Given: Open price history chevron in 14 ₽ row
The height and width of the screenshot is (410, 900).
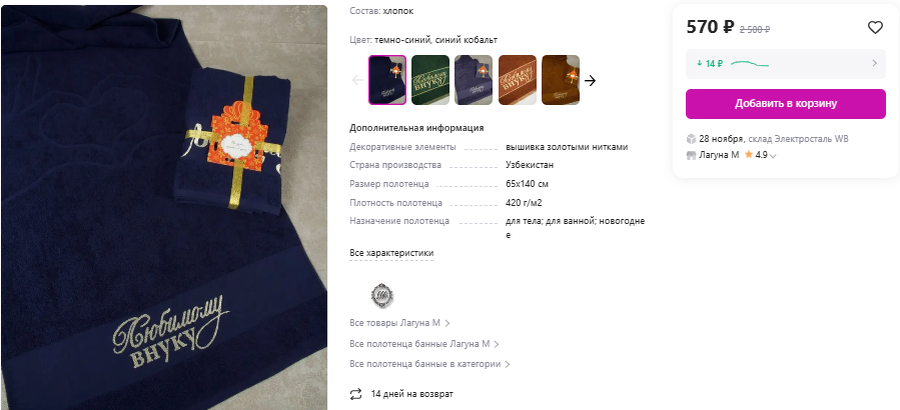Looking at the screenshot, I should point(874,63).
